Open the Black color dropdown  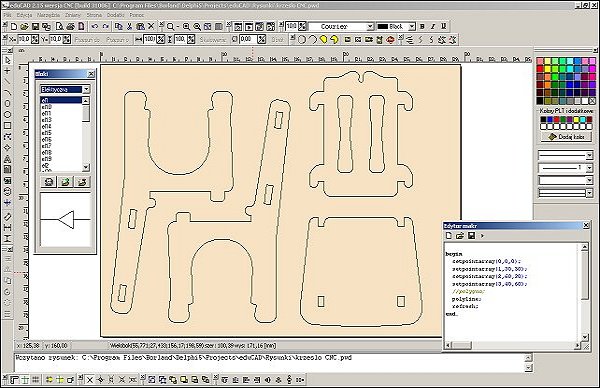pyautogui.click(x=412, y=26)
